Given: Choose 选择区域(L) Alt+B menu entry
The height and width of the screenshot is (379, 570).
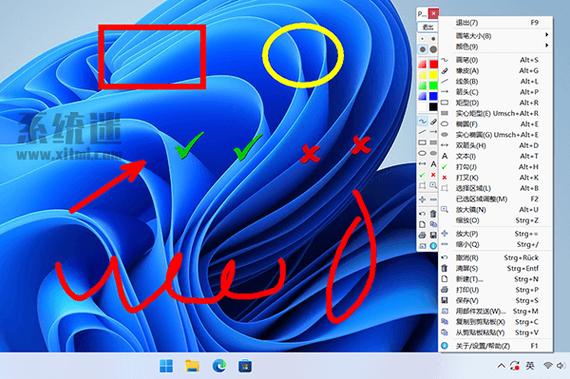Looking at the screenshot, I should pyautogui.click(x=496, y=188).
